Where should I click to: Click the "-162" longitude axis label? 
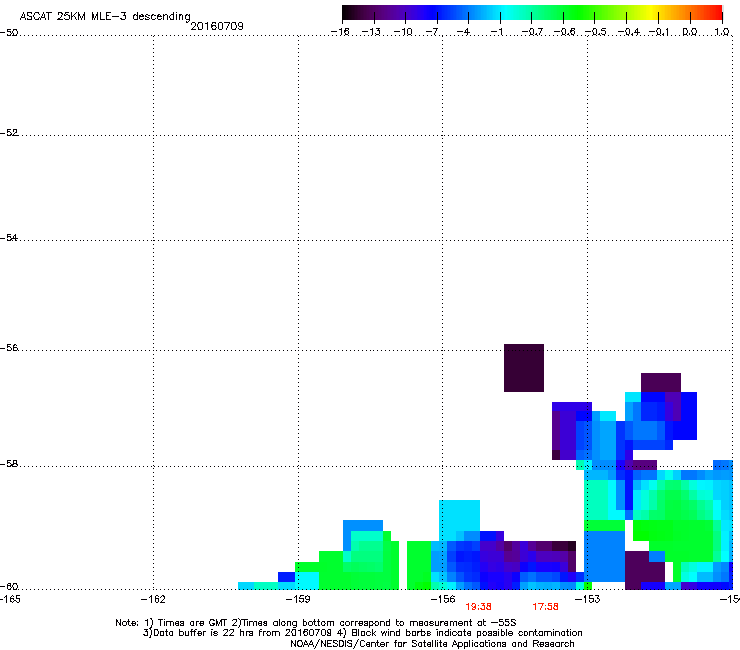click(x=153, y=599)
